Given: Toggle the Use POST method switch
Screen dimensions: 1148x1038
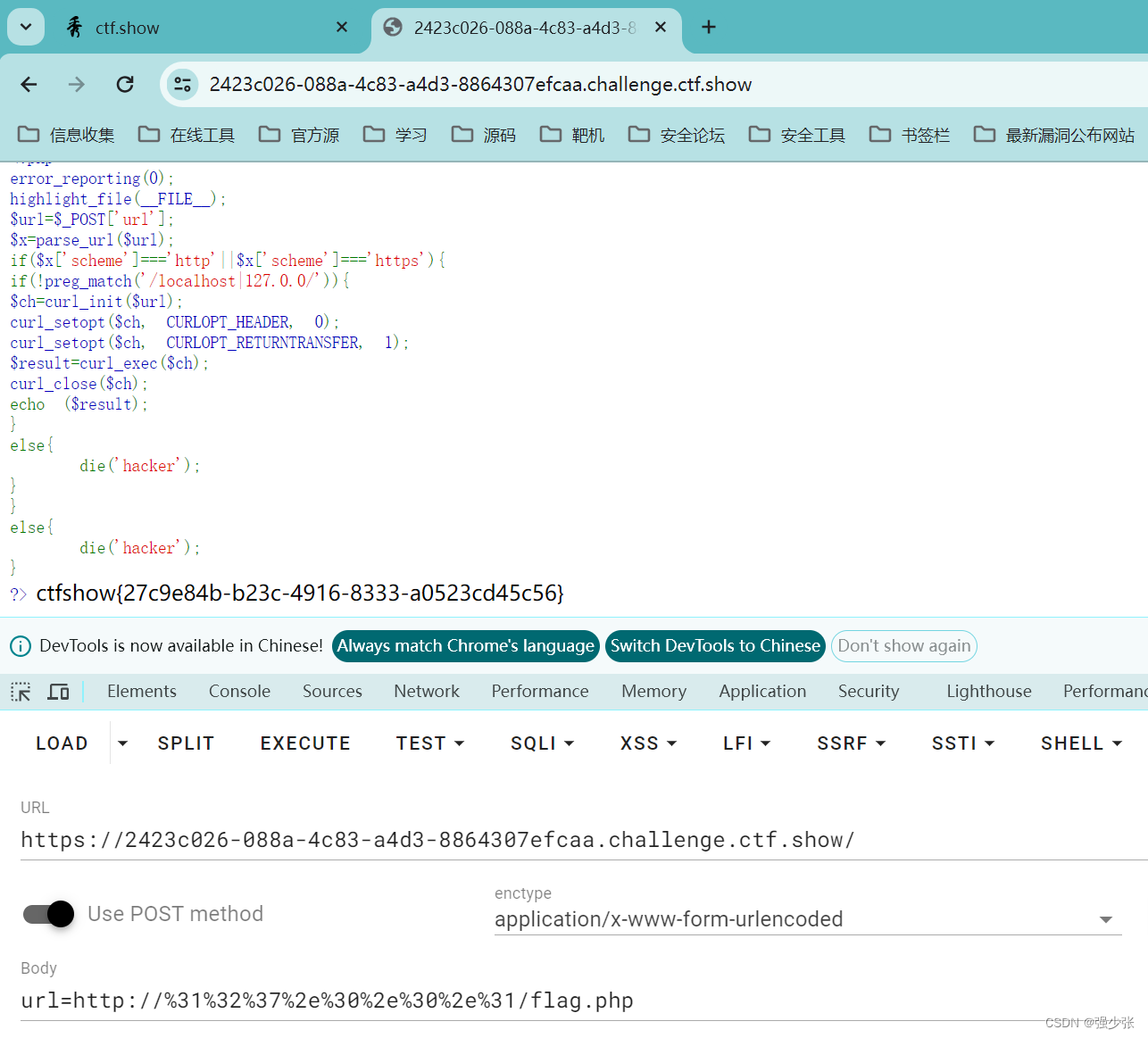Looking at the screenshot, I should 49,914.
